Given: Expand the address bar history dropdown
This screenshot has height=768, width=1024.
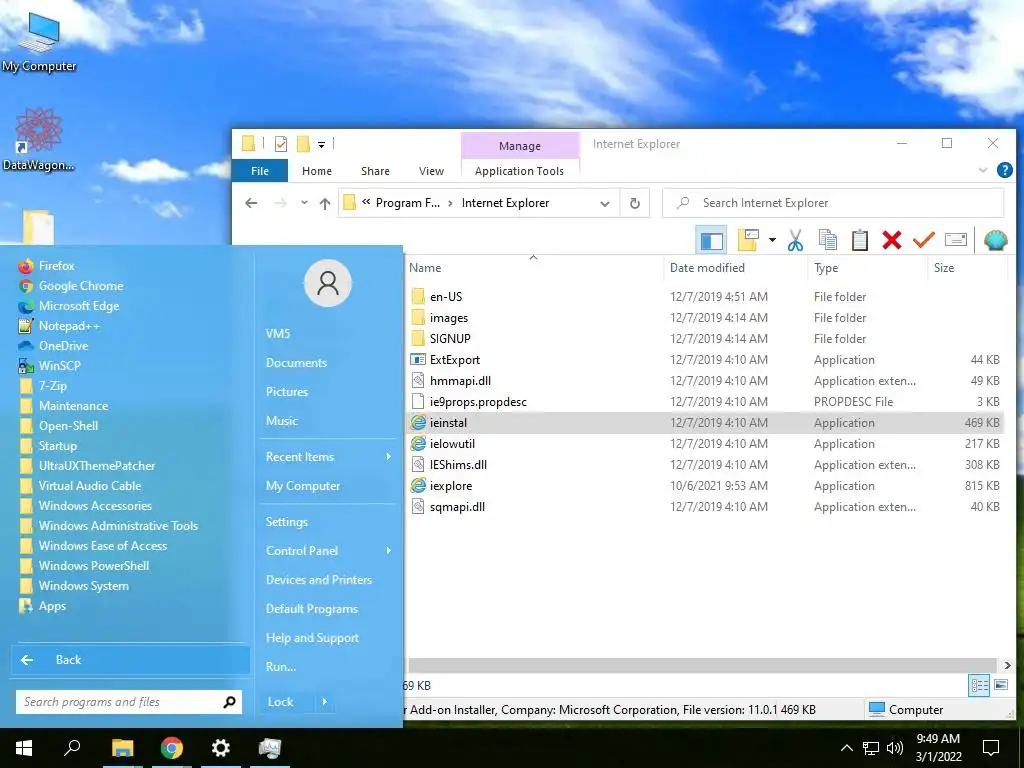Looking at the screenshot, I should tap(605, 204).
